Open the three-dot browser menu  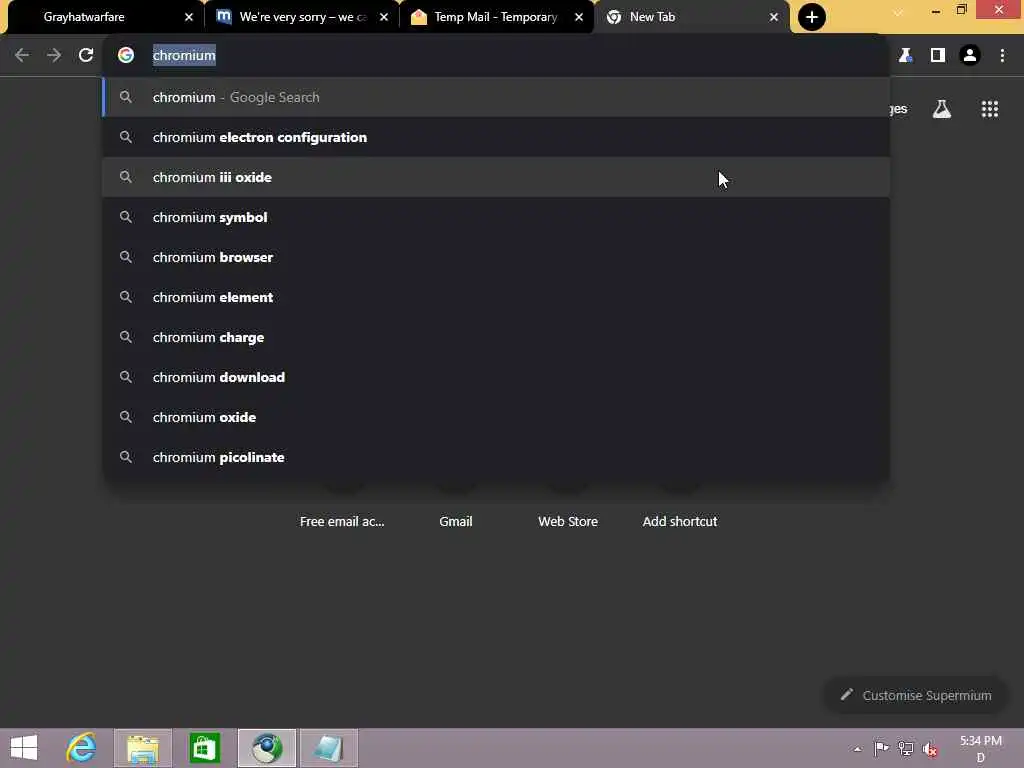tap(1002, 56)
